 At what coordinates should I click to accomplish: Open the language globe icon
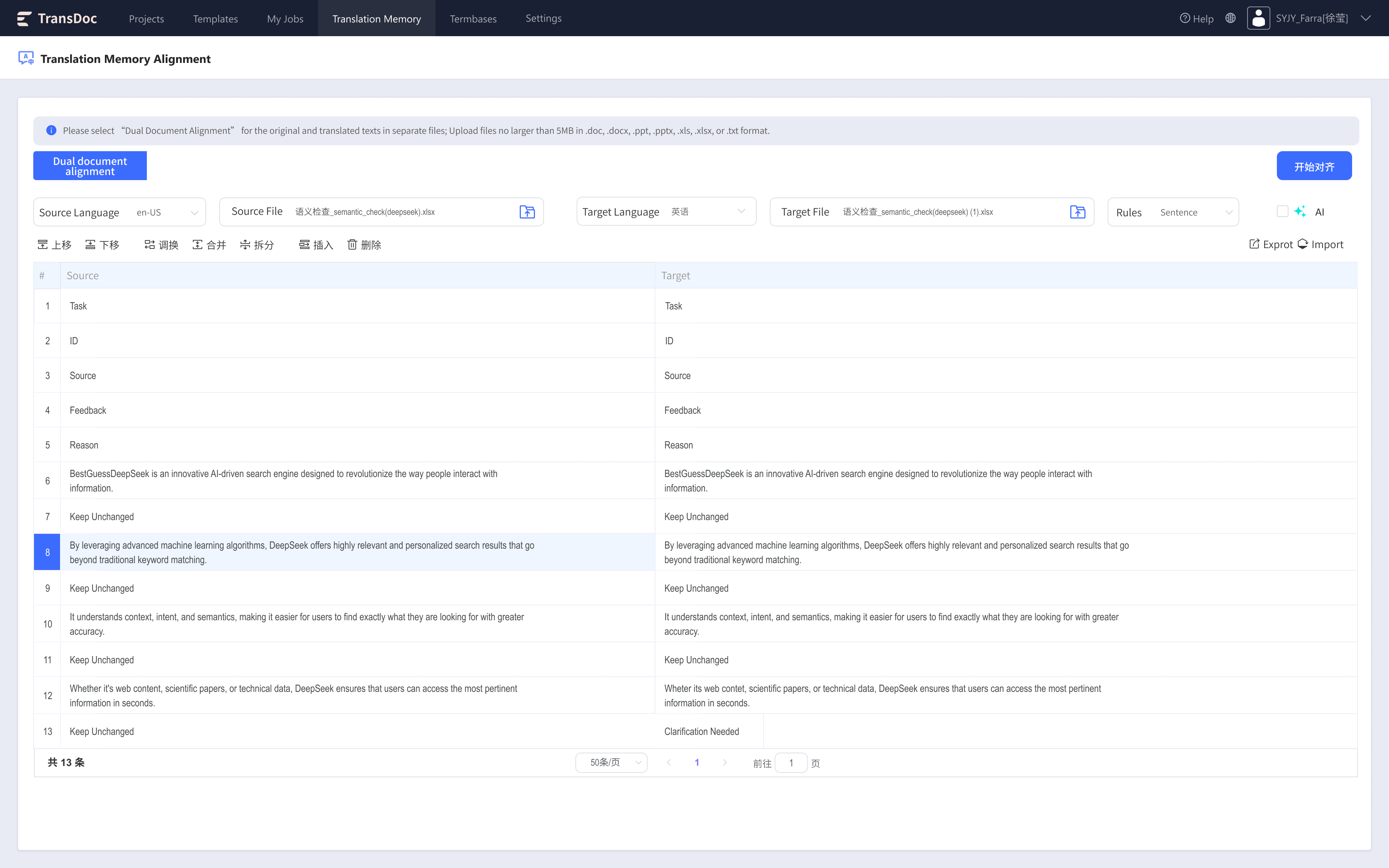[1230, 18]
